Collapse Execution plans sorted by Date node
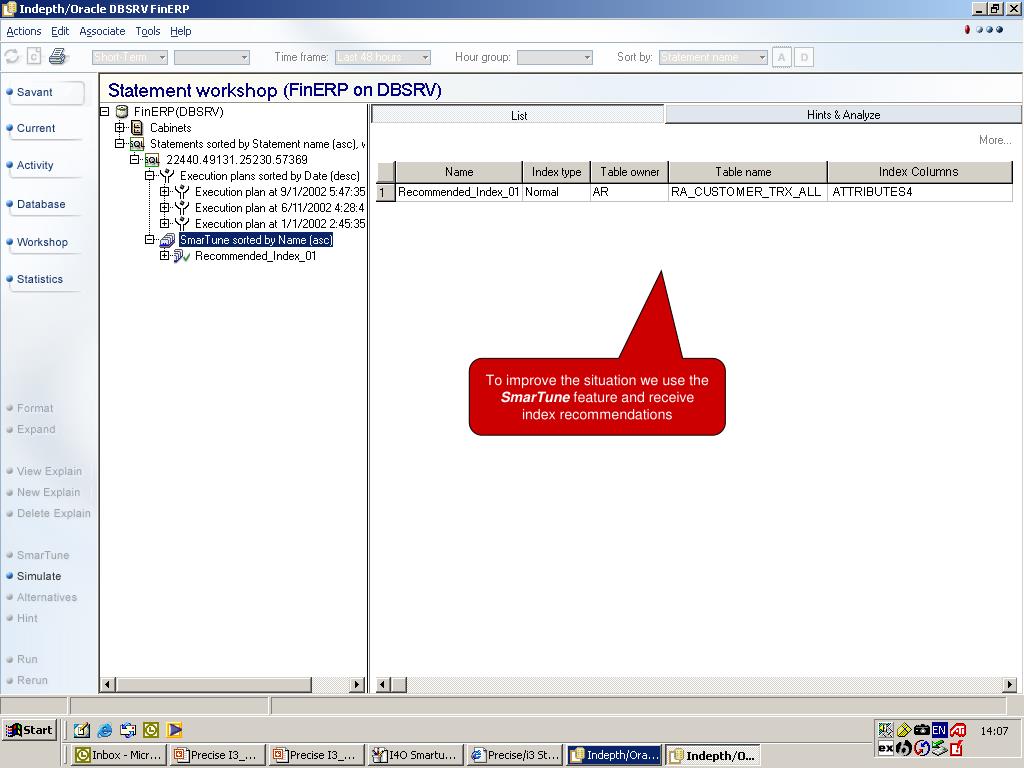Image resolution: width=1024 pixels, height=768 pixels. click(x=150, y=176)
